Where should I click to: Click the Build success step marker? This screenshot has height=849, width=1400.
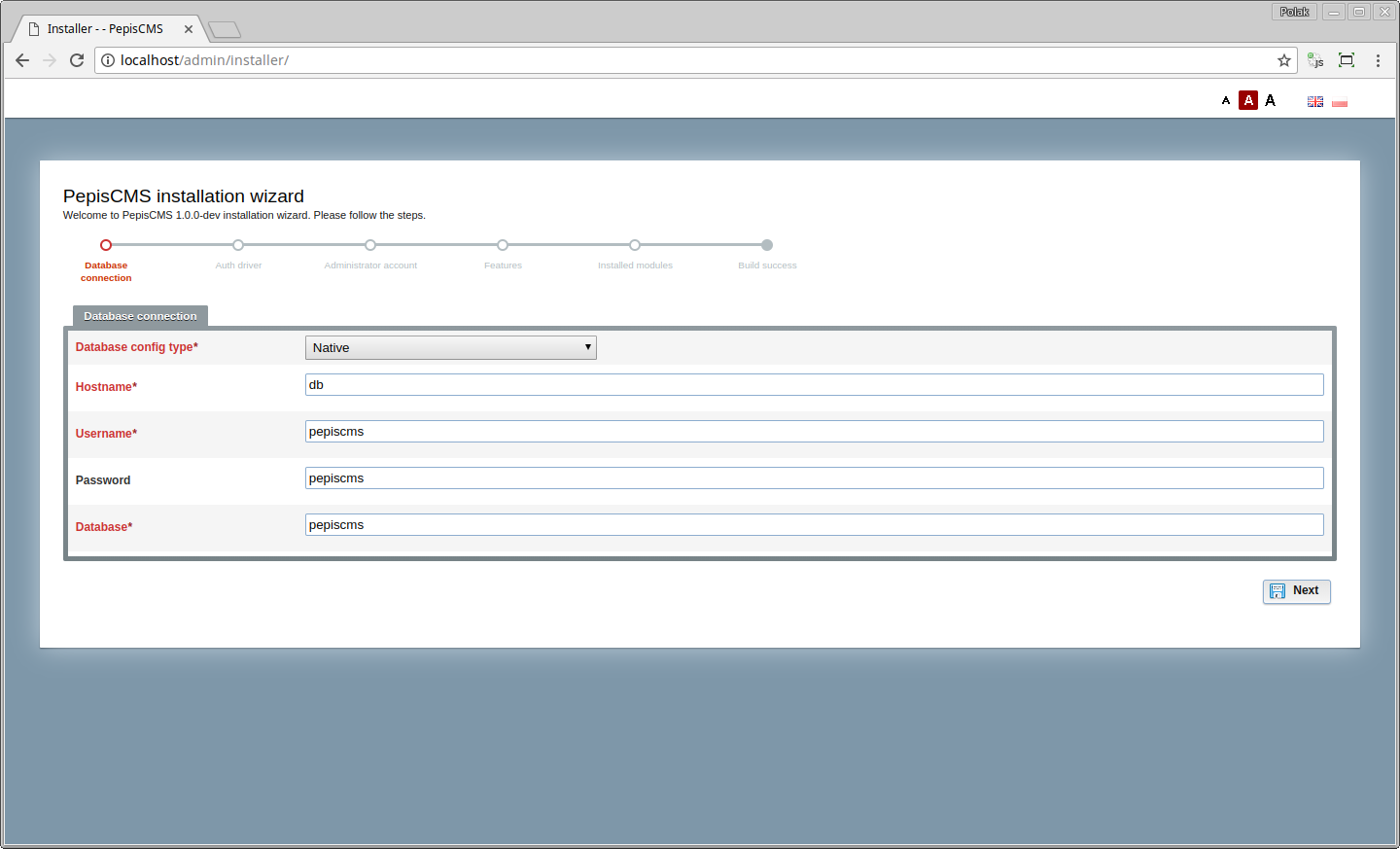[767, 245]
